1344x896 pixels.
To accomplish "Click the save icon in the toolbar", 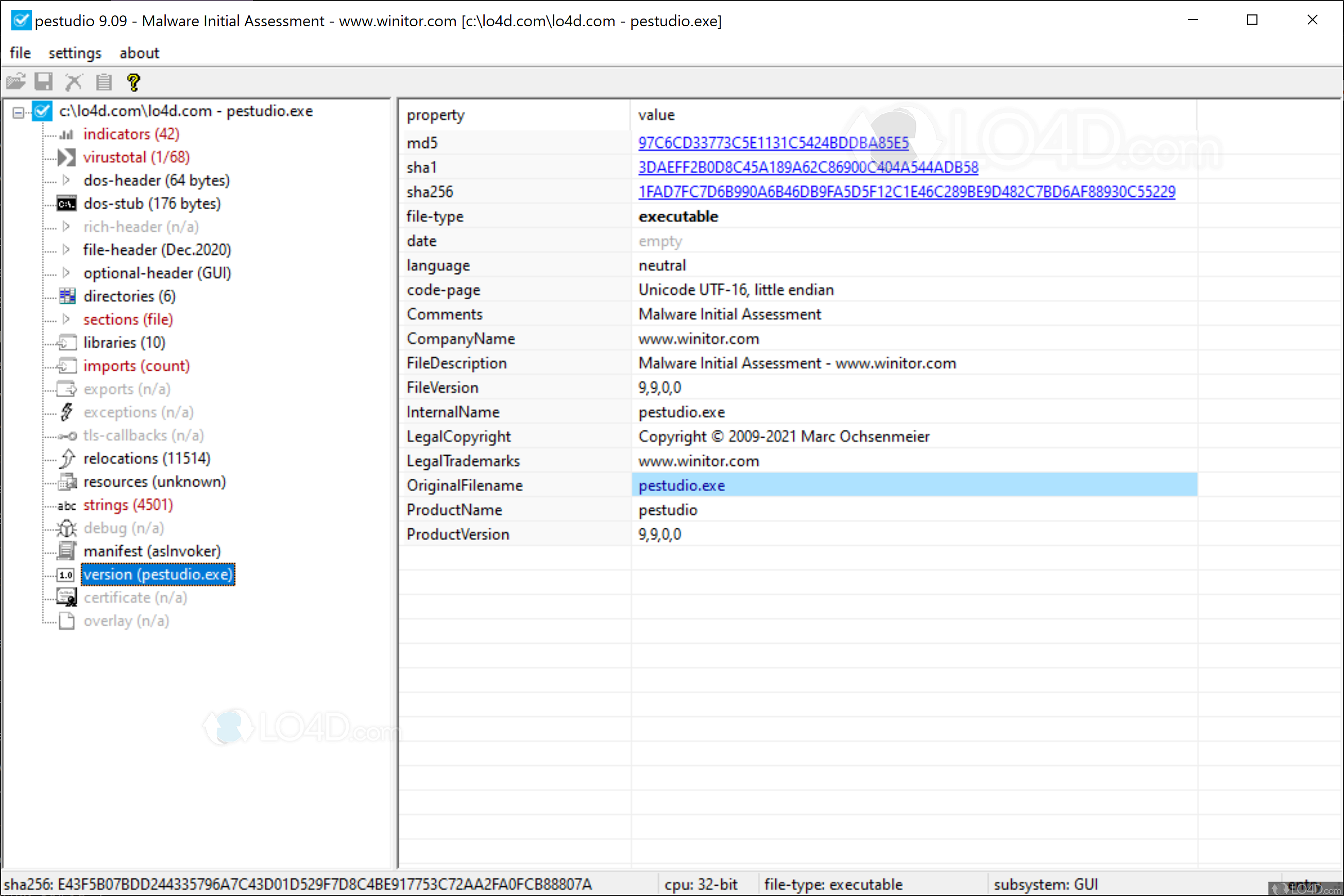I will pos(44,81).
